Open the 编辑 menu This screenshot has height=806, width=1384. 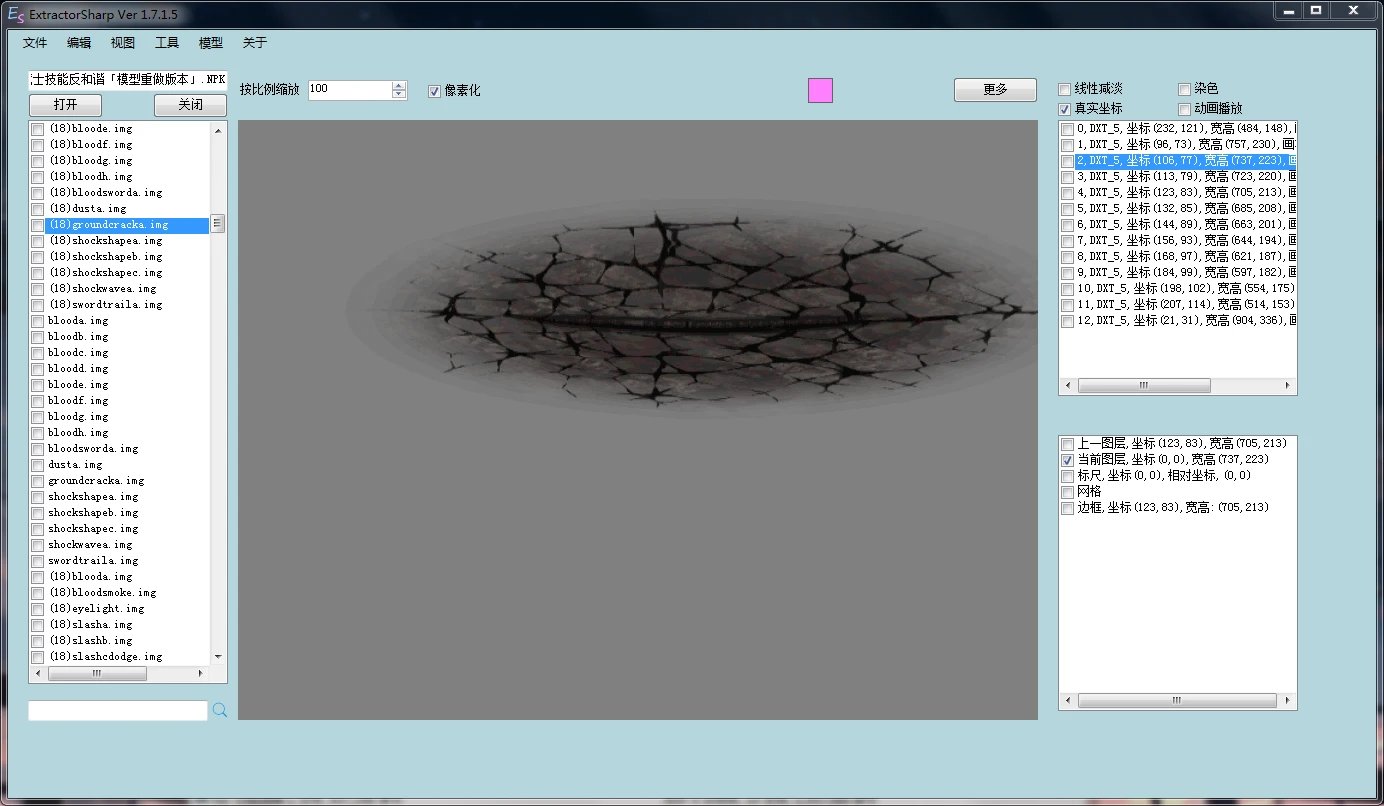click(79, 43)
